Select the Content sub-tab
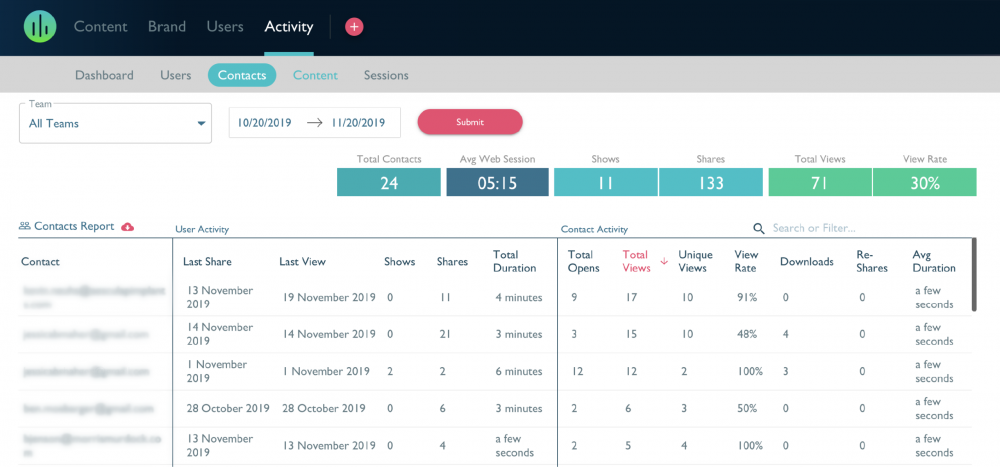 point(315,75)
